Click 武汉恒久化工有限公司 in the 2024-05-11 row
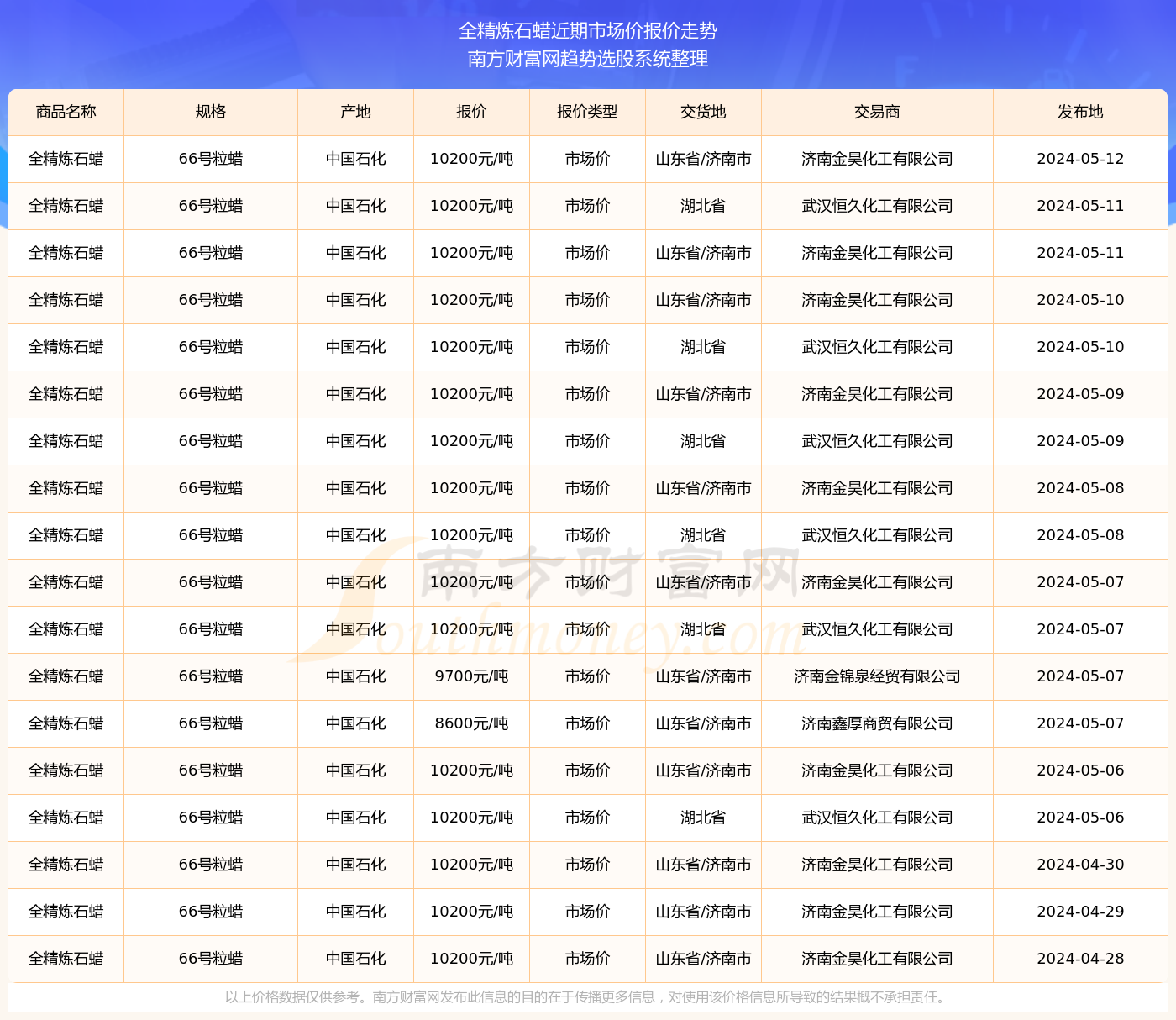The image size is (1176, 1020). coord(877,206)
